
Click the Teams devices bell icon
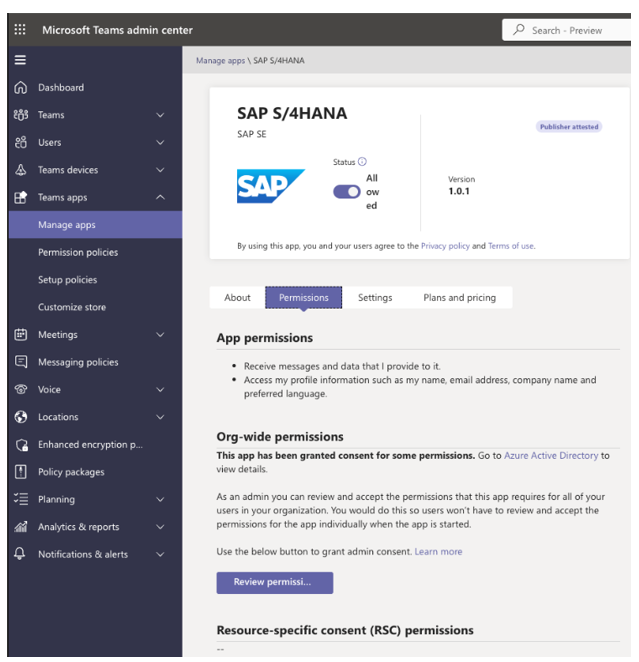coord(21,170)
